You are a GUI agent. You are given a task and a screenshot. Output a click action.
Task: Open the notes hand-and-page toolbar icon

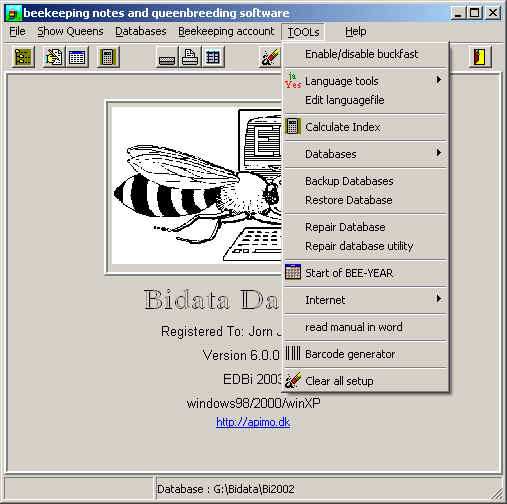click(54, 57)
